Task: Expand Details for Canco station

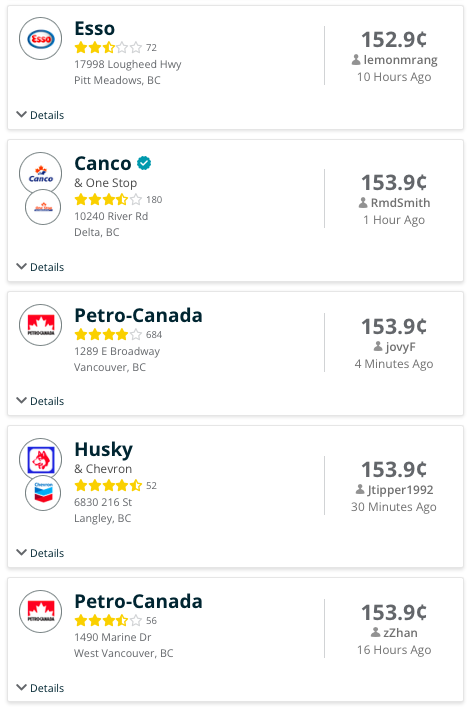Action: tap(40, 267)
